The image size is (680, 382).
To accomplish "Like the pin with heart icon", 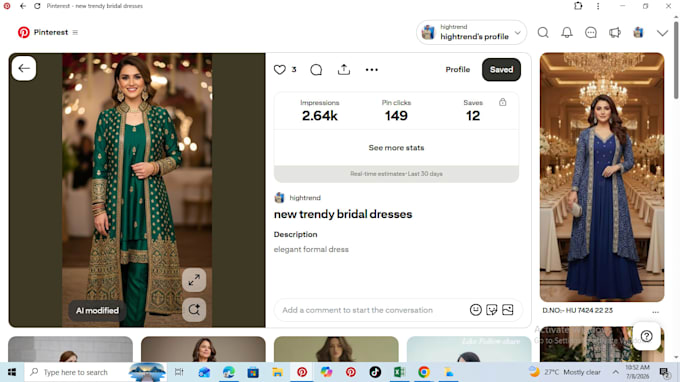I will click(280, 70).
